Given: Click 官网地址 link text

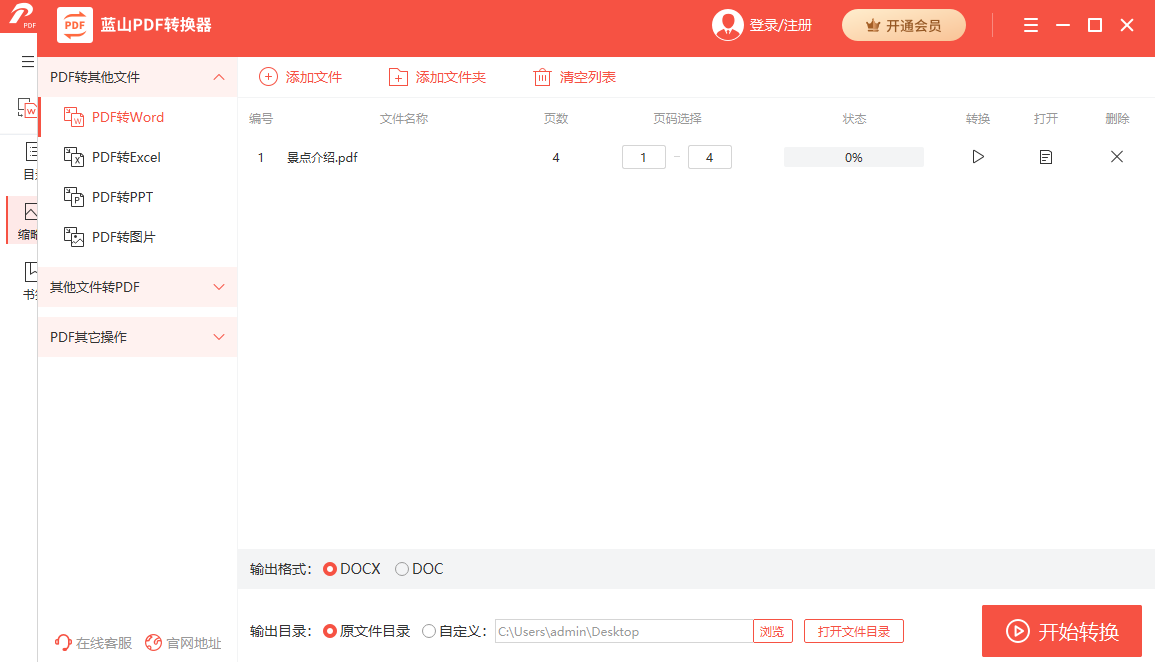Looking at the screenshot, I should (x=194, y=643).
